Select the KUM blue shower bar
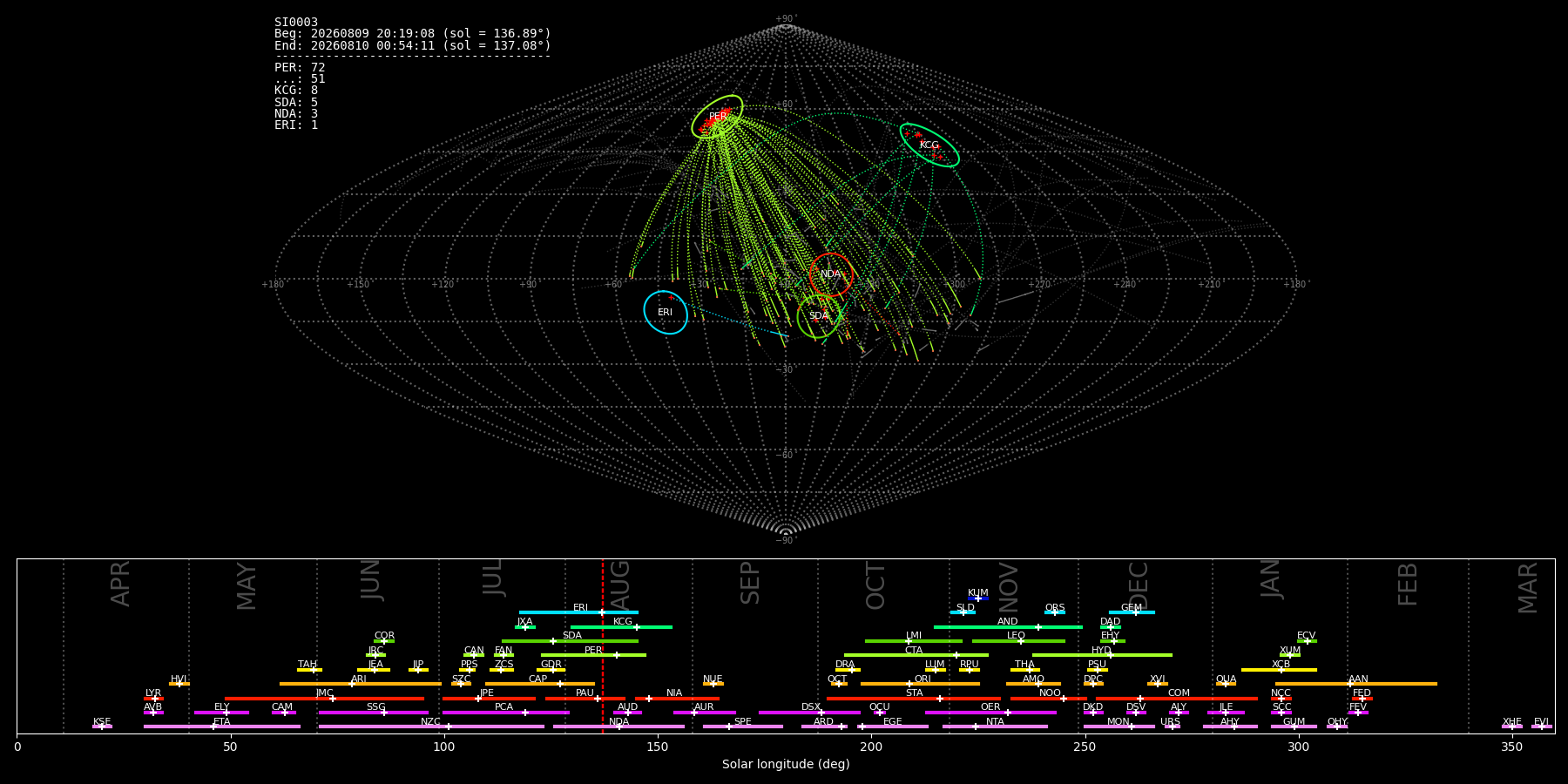Image resolution: width=1568 pixels, height=784 pixels. coord(978,598)
